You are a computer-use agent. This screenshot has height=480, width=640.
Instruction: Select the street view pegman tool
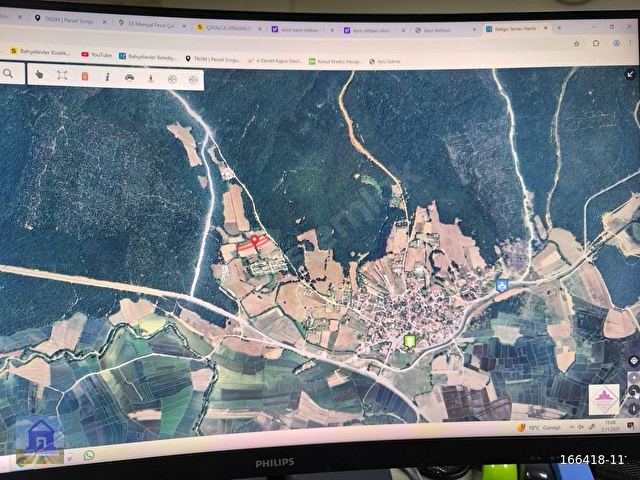click(x=151, y=78)
